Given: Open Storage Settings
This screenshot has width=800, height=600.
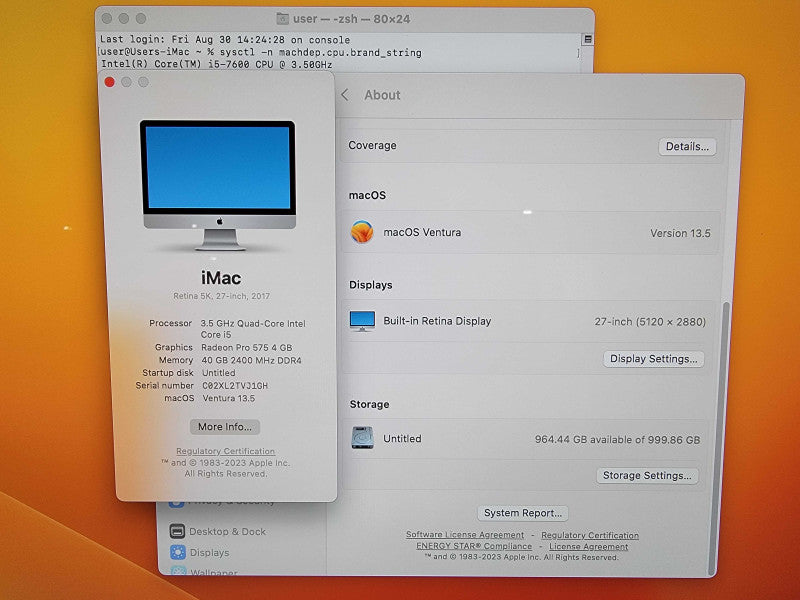Looking at the screenshot, I should pos(647,476).
